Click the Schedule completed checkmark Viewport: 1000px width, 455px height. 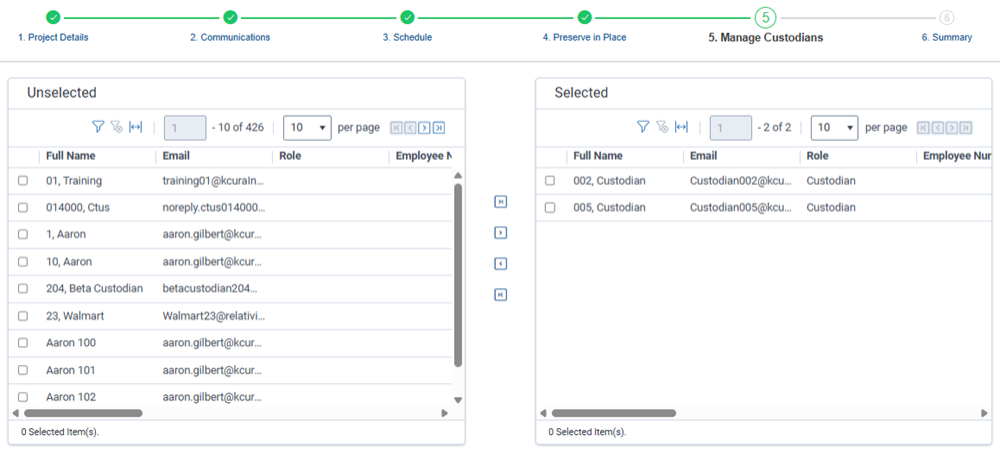tap(408, 17)
